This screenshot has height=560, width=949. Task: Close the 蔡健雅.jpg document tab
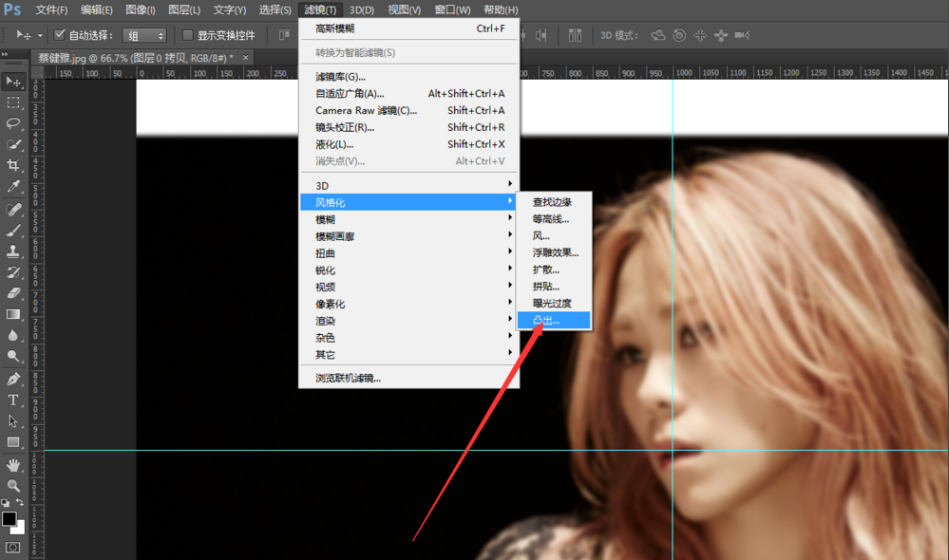[246, 58]
